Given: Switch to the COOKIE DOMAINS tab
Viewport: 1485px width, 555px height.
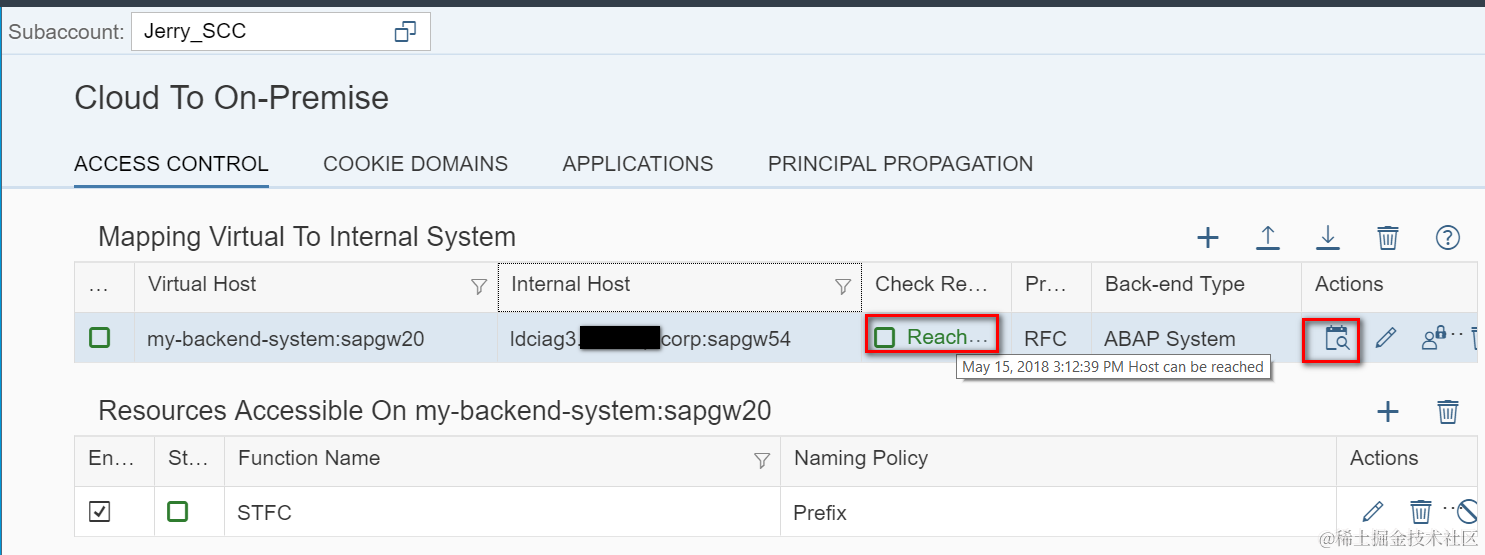Looking at the screenshot, I should [415, 164].
